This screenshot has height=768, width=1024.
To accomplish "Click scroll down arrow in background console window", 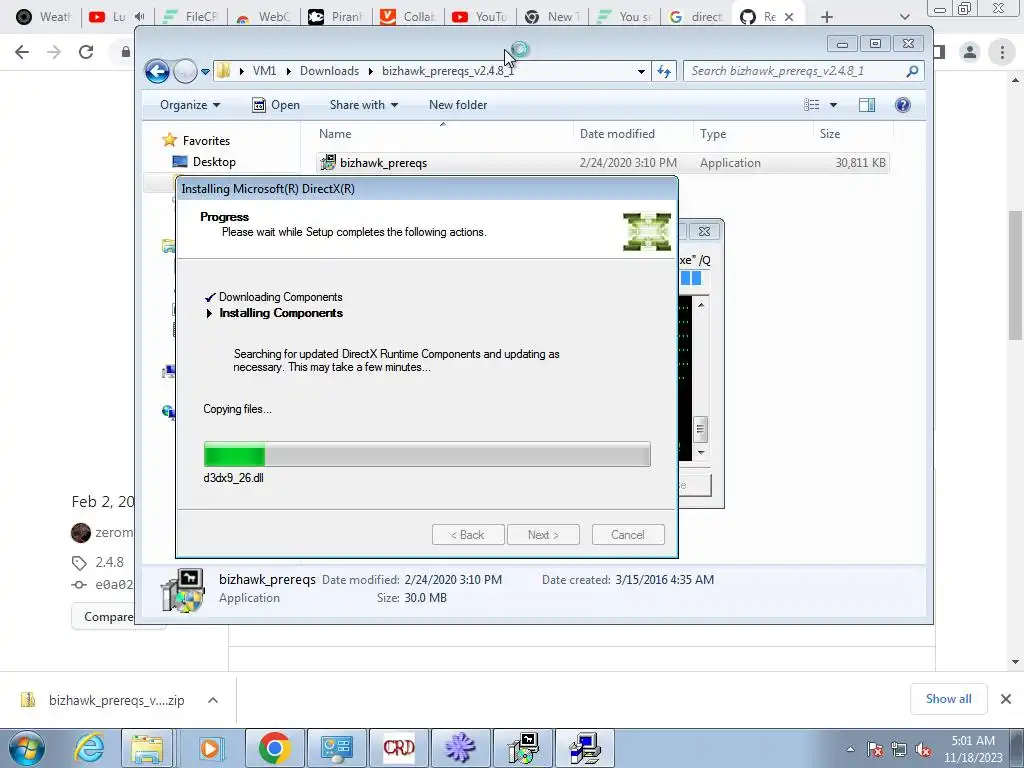I will coord(701,452).
